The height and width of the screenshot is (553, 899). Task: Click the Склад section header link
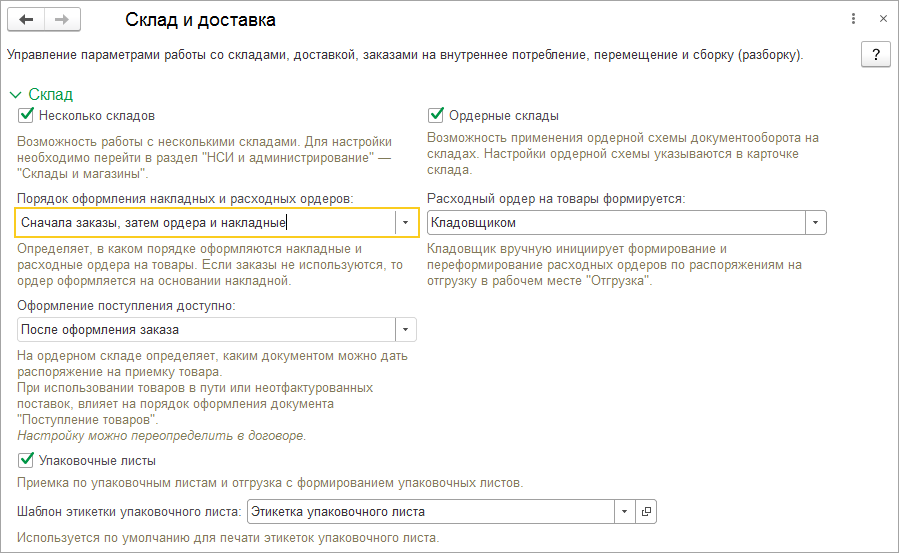[x=51, y=95]
